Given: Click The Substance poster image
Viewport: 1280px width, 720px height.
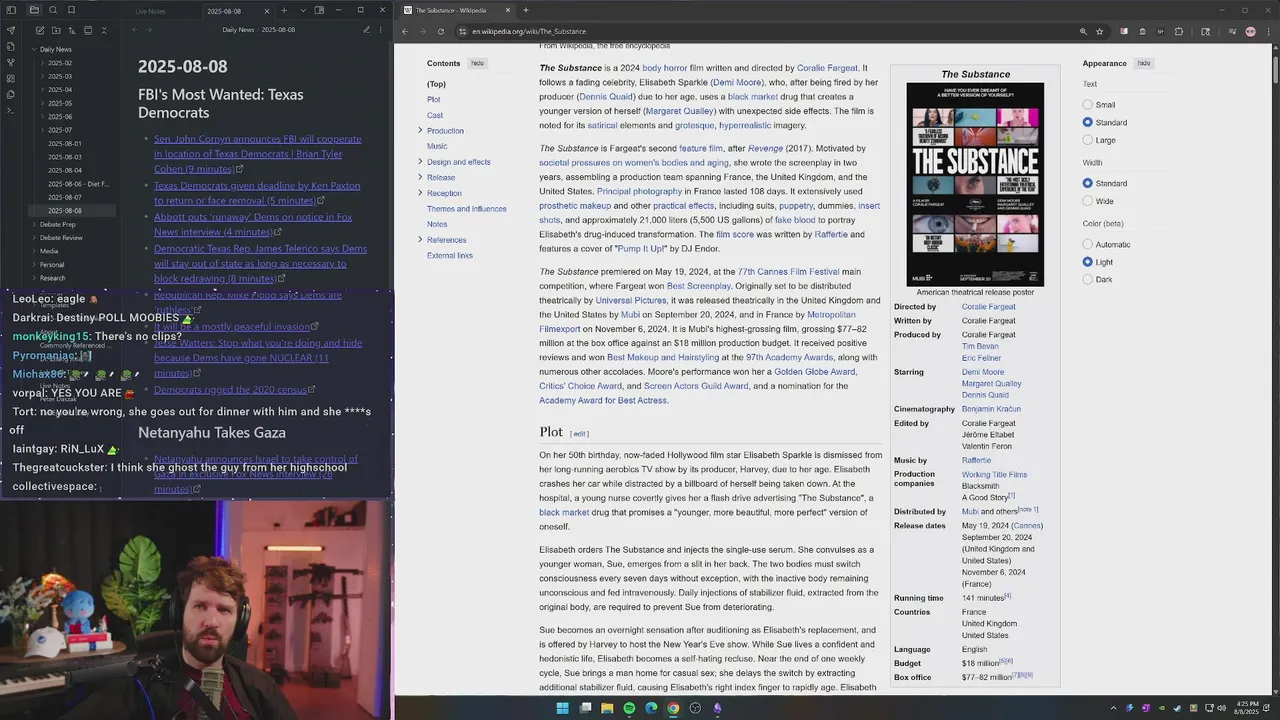Looking at the screenshot, I should pos(975,184).
